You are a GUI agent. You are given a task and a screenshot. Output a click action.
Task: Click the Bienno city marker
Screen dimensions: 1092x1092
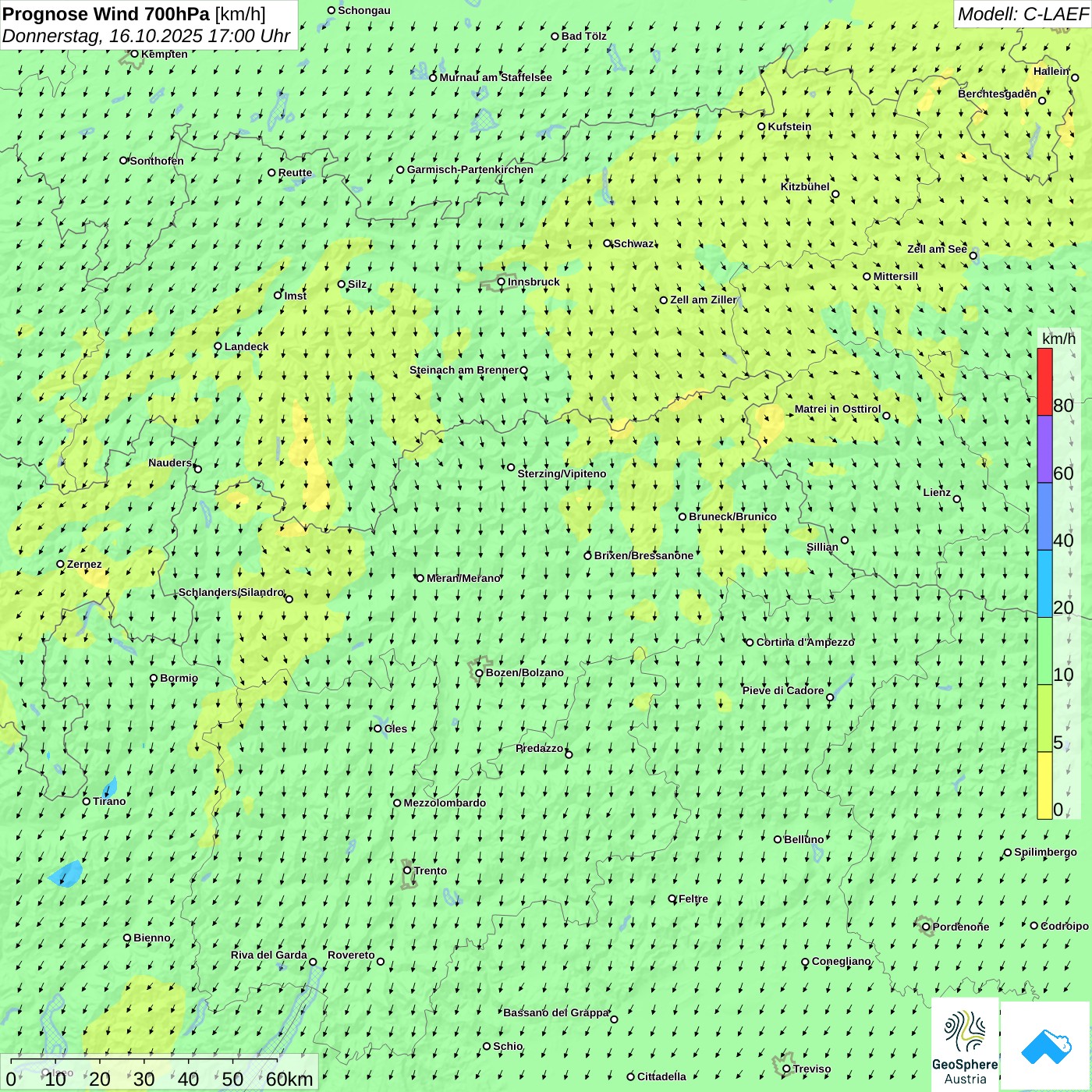[127, 938]
